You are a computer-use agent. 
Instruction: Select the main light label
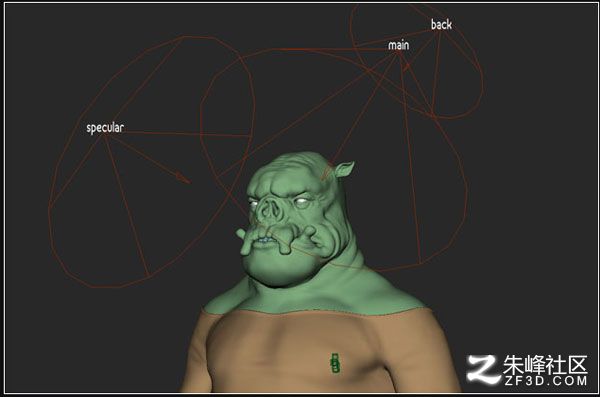point(398,45)
